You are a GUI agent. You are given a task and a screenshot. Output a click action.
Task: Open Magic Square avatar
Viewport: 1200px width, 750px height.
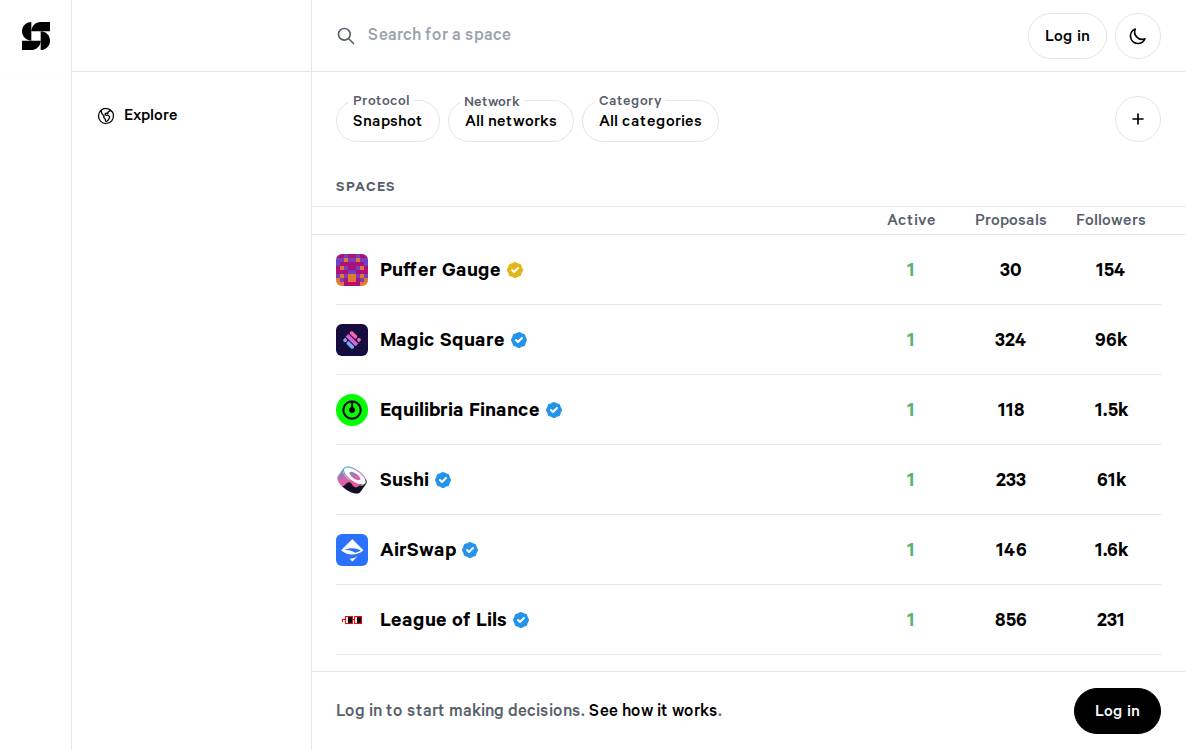(x=352, y=340)
